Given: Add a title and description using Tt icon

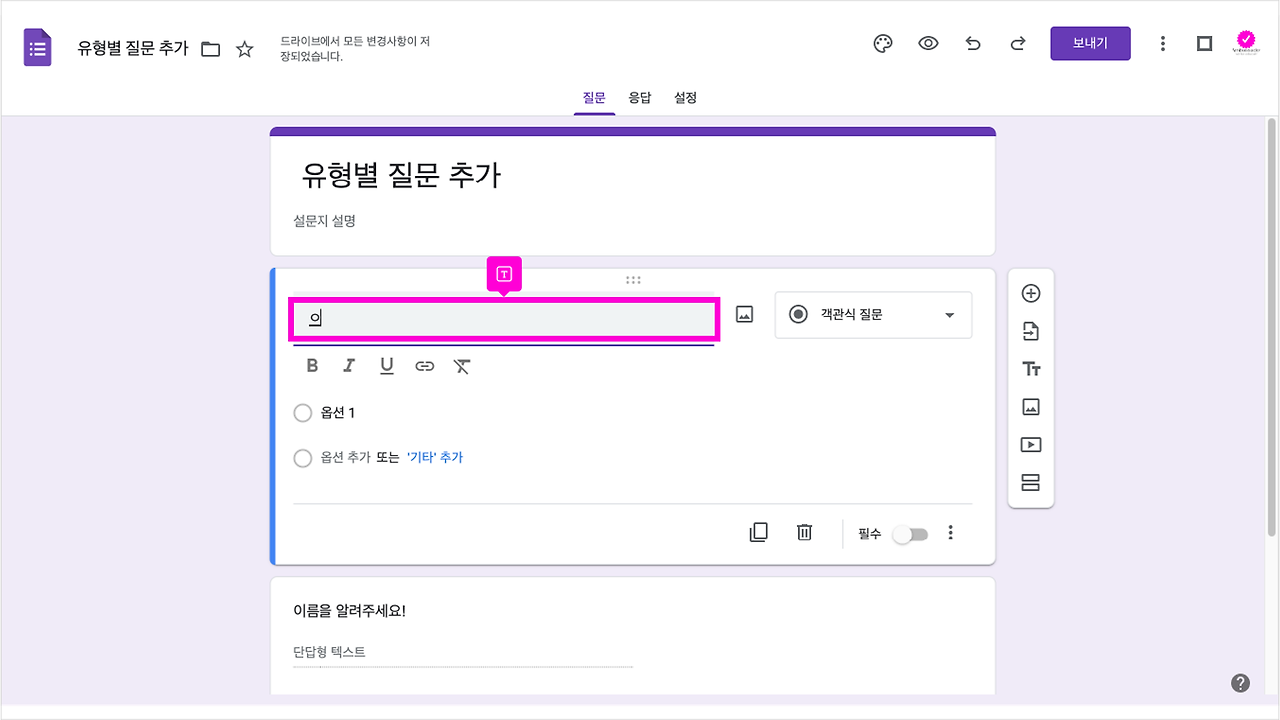Looking at the screenshot, I should [1030, 368].
